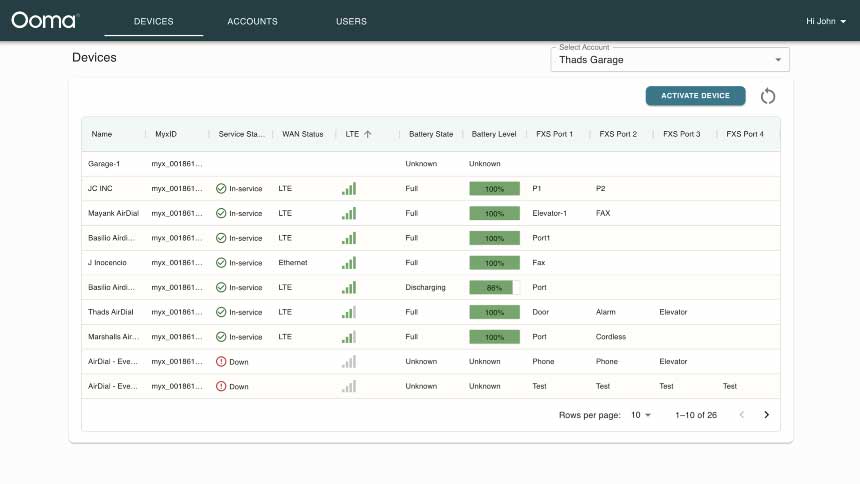Switch to the Accounts tab
The image size is (860, 484).
coord(252,21)
